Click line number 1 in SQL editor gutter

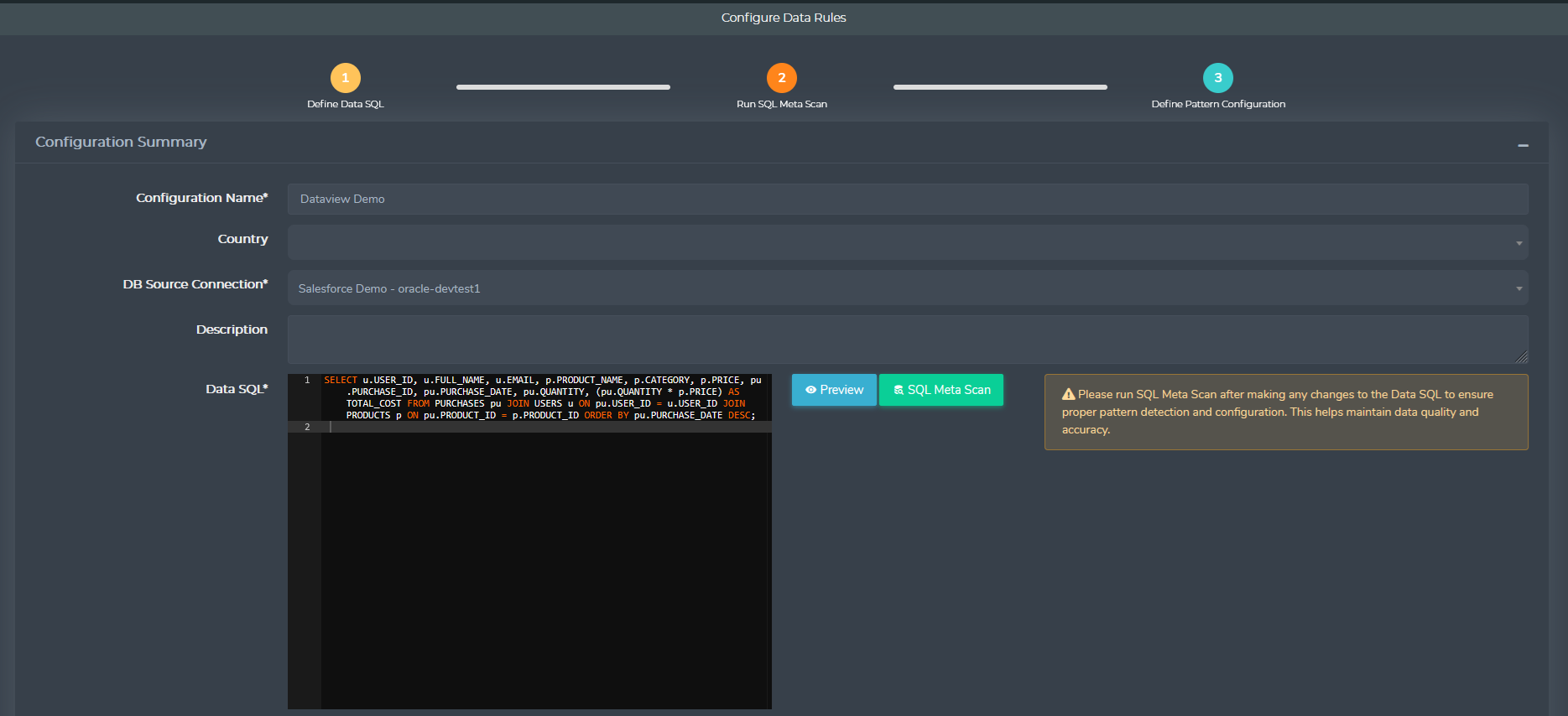(x=307, y=380)
